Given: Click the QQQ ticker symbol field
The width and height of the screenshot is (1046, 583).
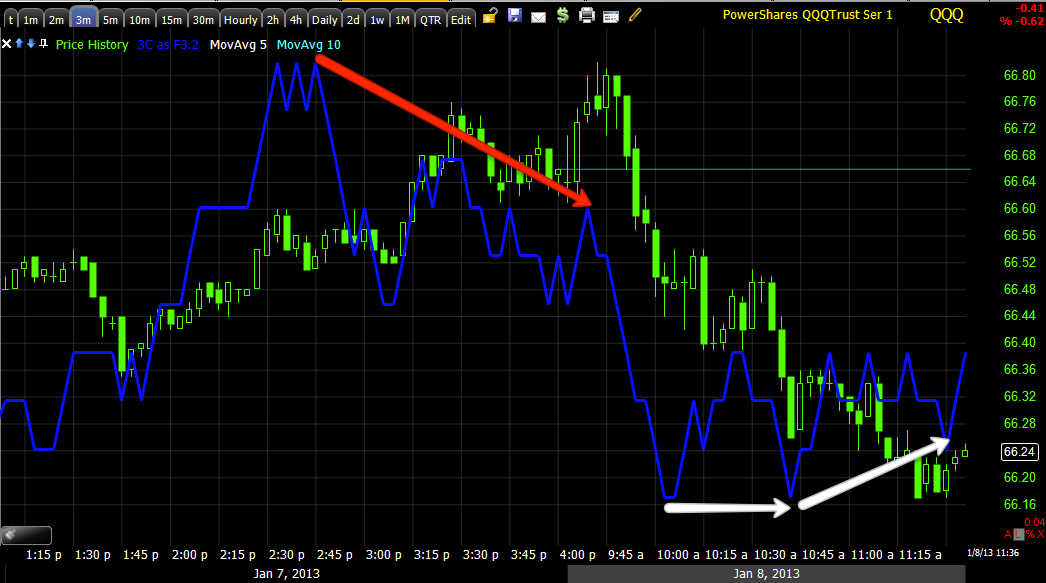Looking at the screenshot, I should pyautogui.click(x=947, y=15).
